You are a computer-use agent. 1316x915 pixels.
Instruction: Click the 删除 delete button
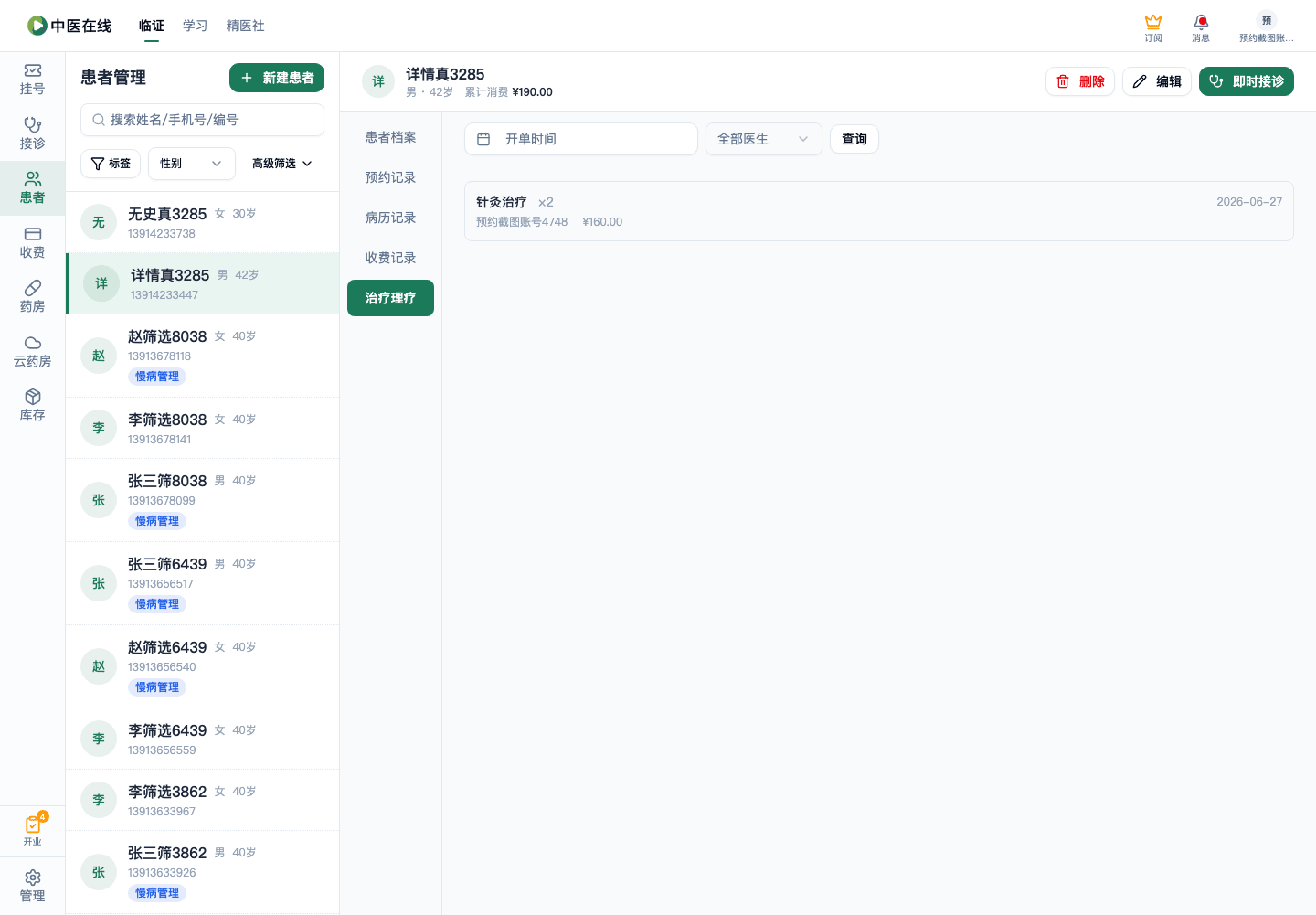point(1080,81)
